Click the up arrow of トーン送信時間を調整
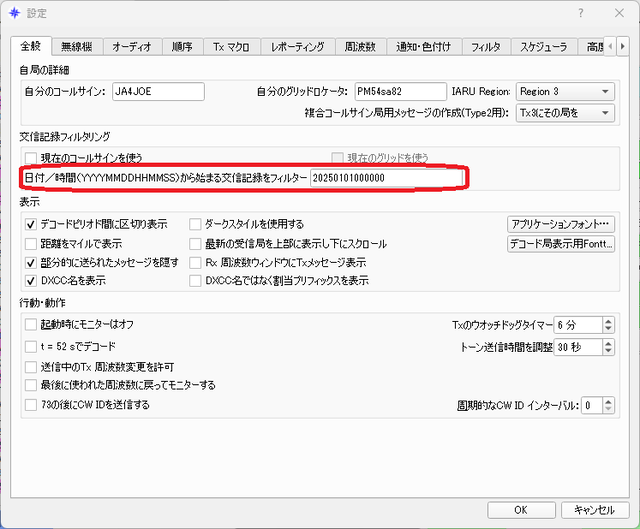Image resolution: width=640 pixels, height=529 pixels. click(x=608, y=344)
